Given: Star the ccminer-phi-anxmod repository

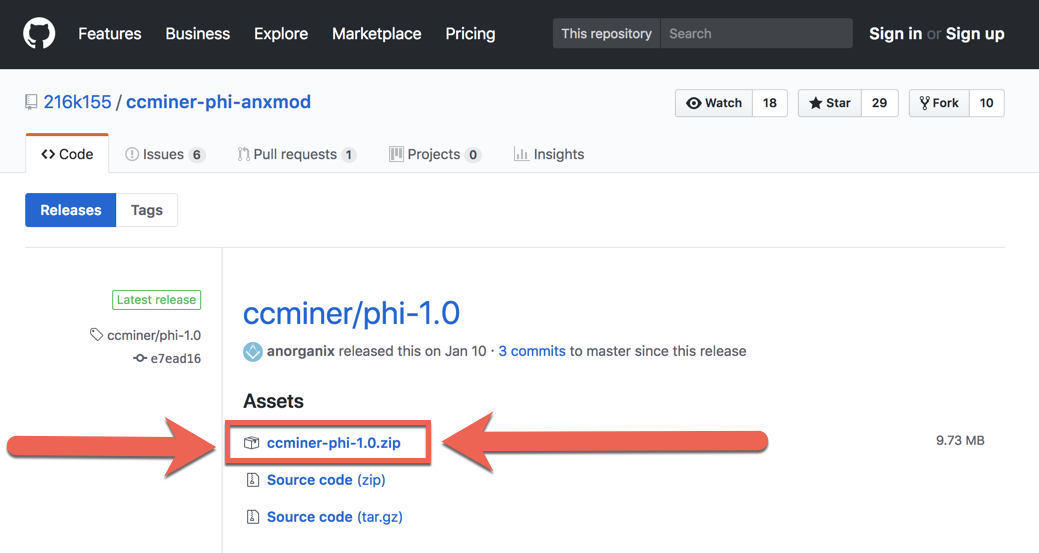Looking at the screenshot, I should tap(830, 103).
